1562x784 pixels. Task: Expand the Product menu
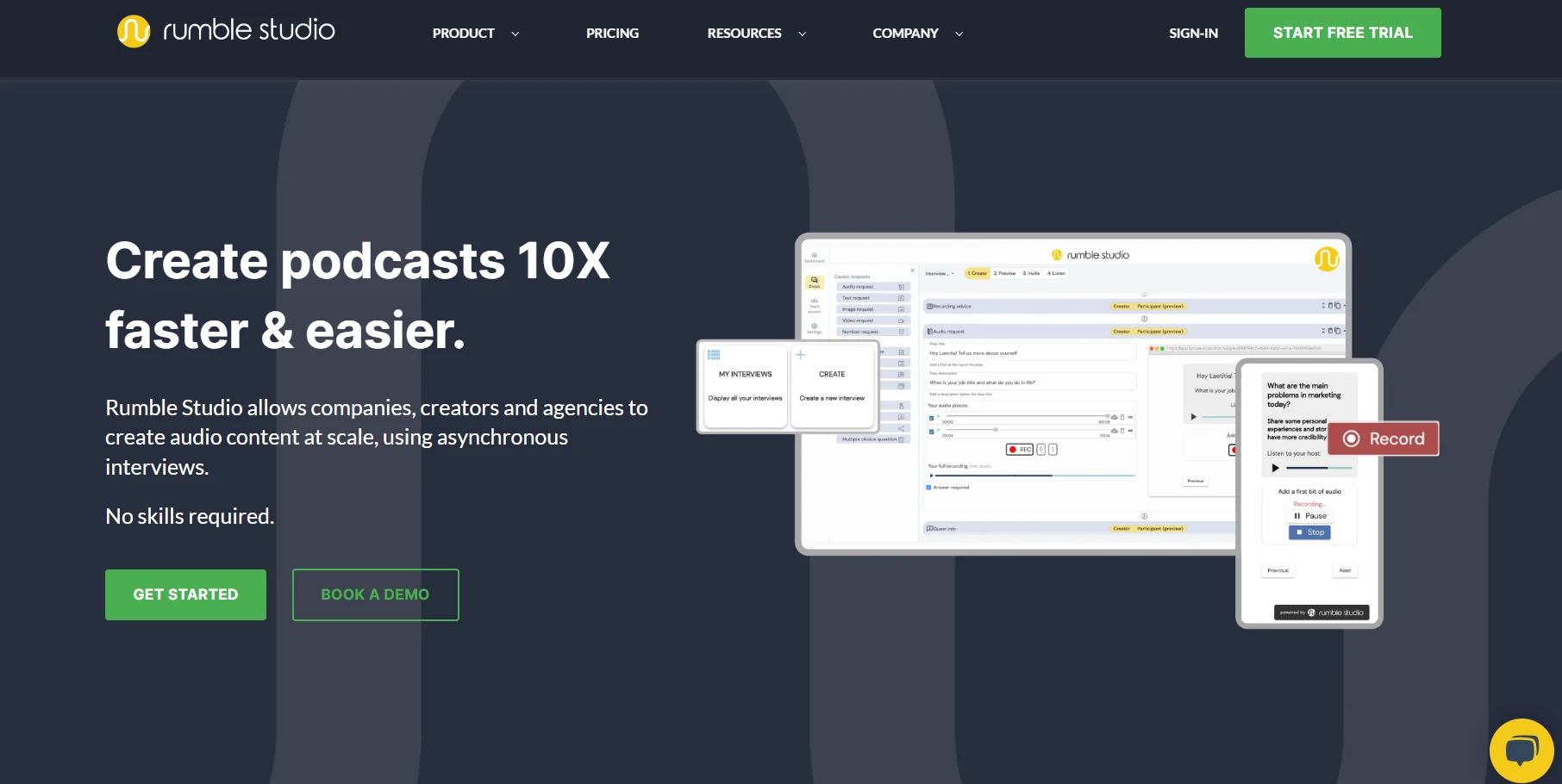475,33
